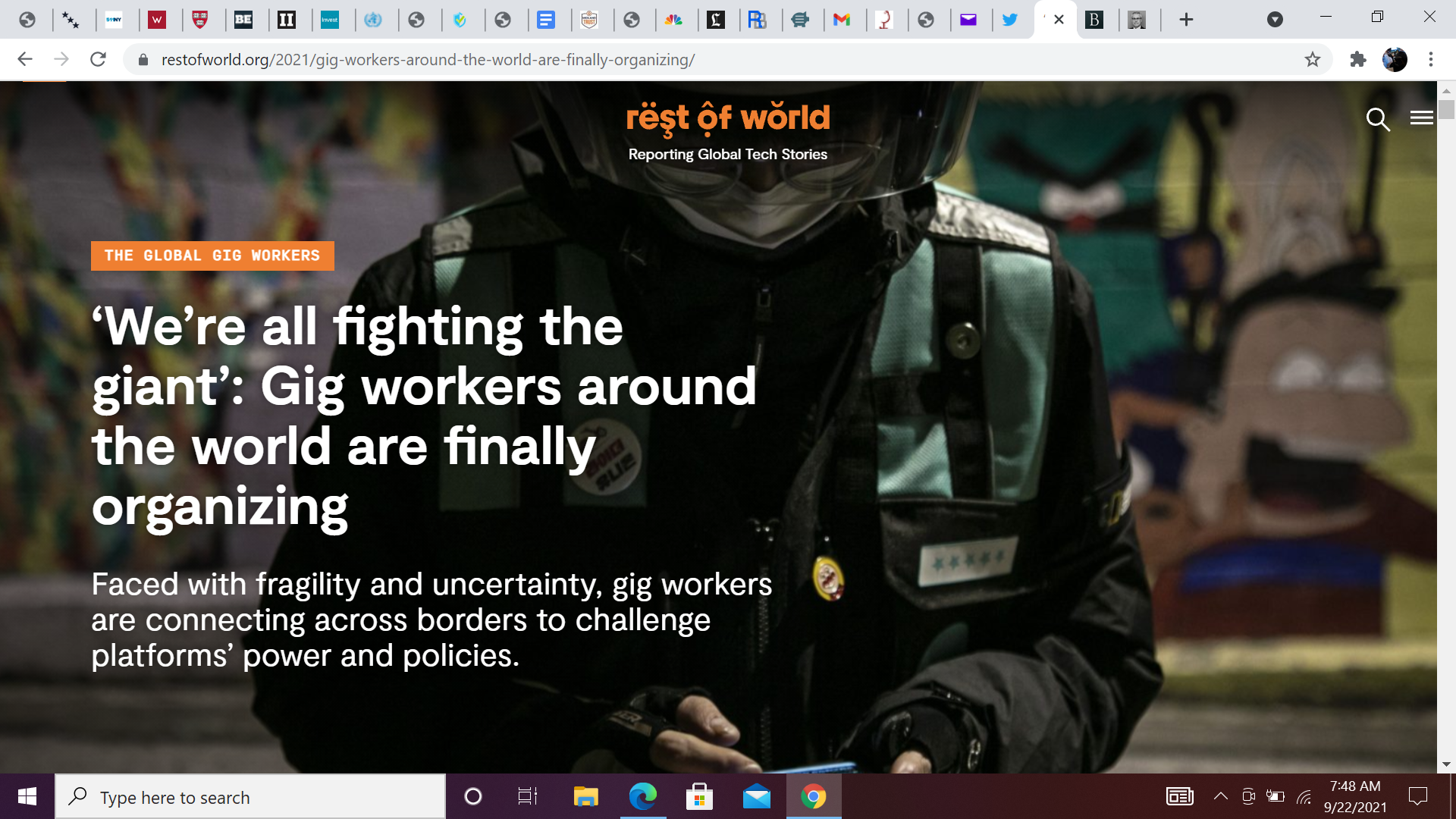The width and height of the screenshot is (1456, 819).
Task: Open the hamburger menu on Rest of World
Action: point(1421,118)
